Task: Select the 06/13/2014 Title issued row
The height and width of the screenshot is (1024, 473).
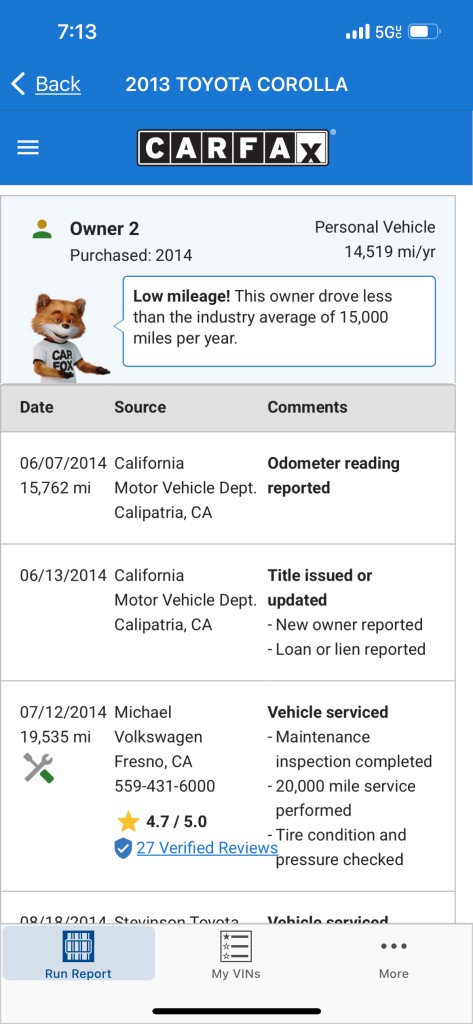Action: [228, 613]
